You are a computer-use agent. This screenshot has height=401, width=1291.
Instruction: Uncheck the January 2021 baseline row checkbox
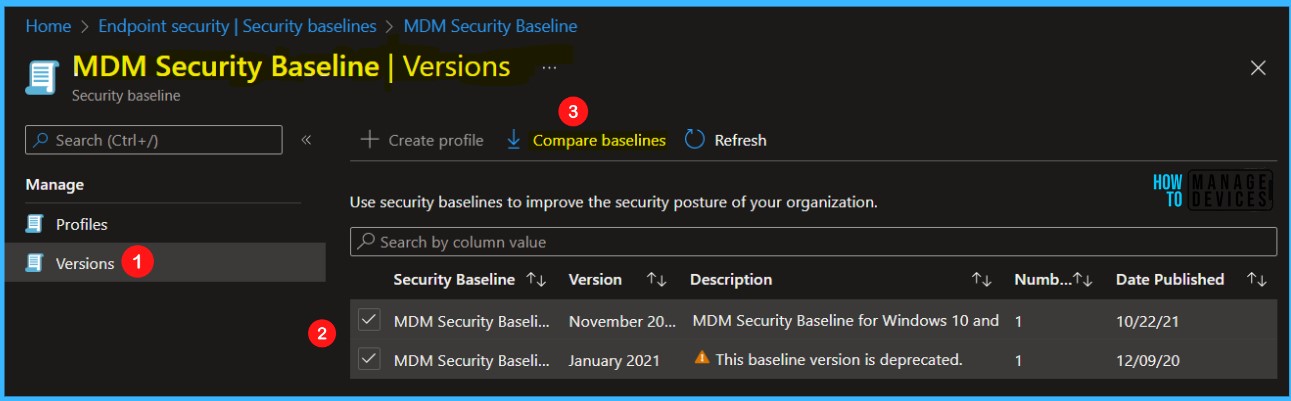(369, 359)
